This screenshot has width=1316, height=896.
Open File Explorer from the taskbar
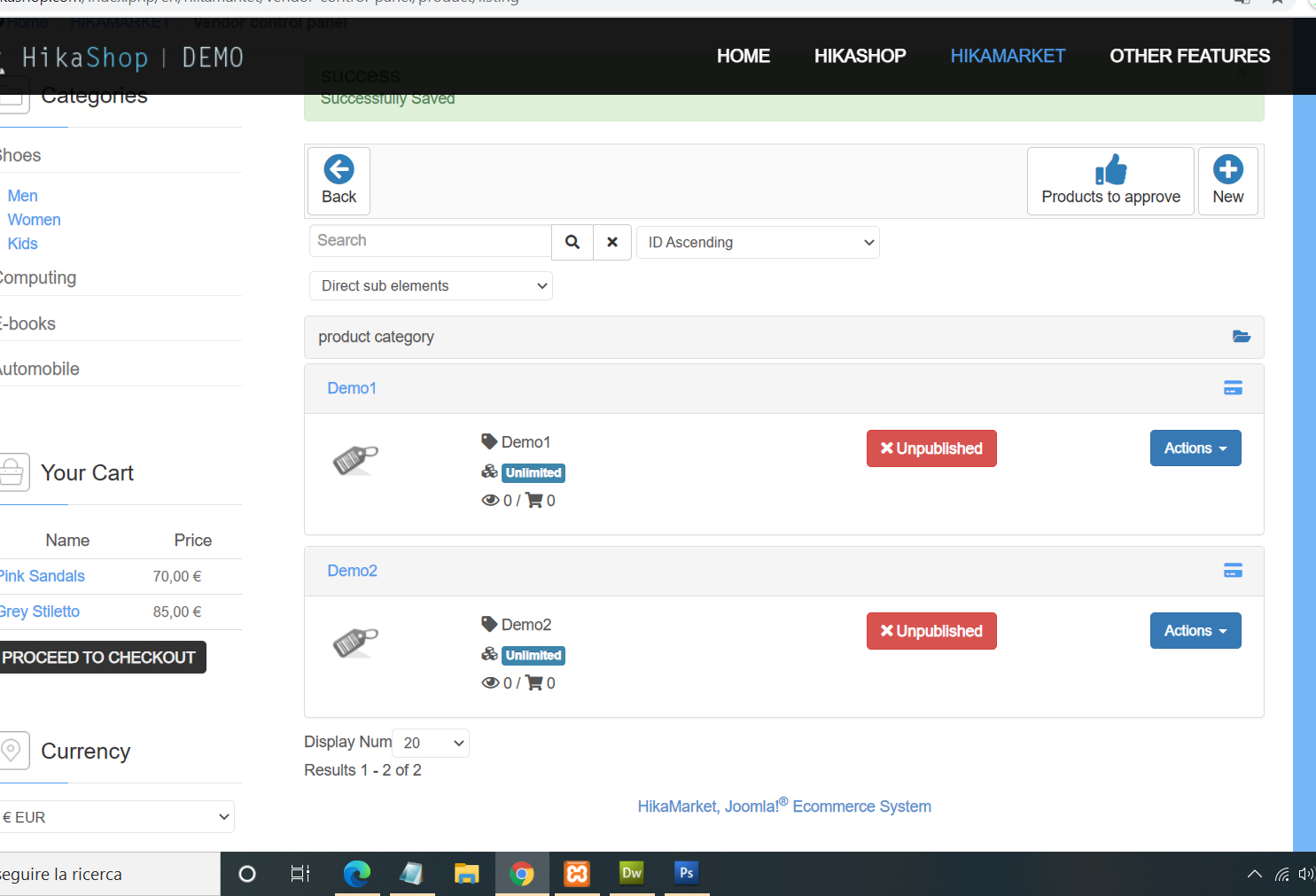click(x=467, y=874)
